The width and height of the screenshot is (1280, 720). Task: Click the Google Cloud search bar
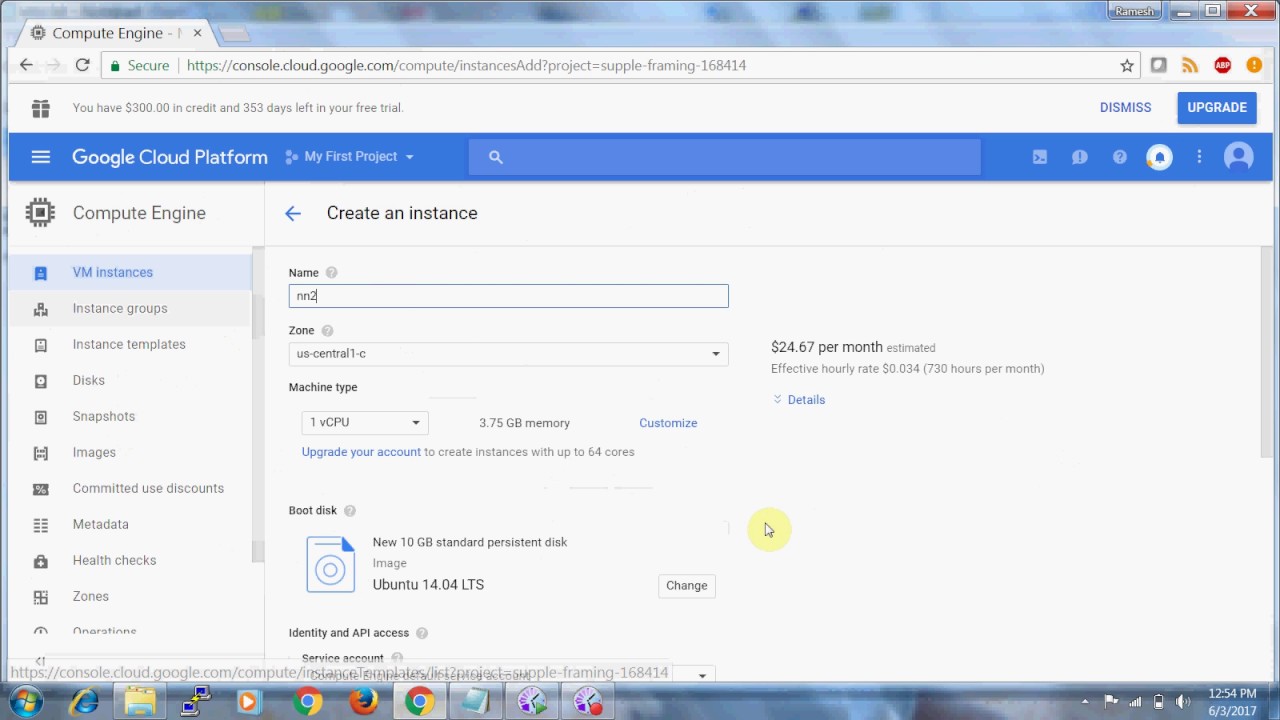(x=724, y=157)
